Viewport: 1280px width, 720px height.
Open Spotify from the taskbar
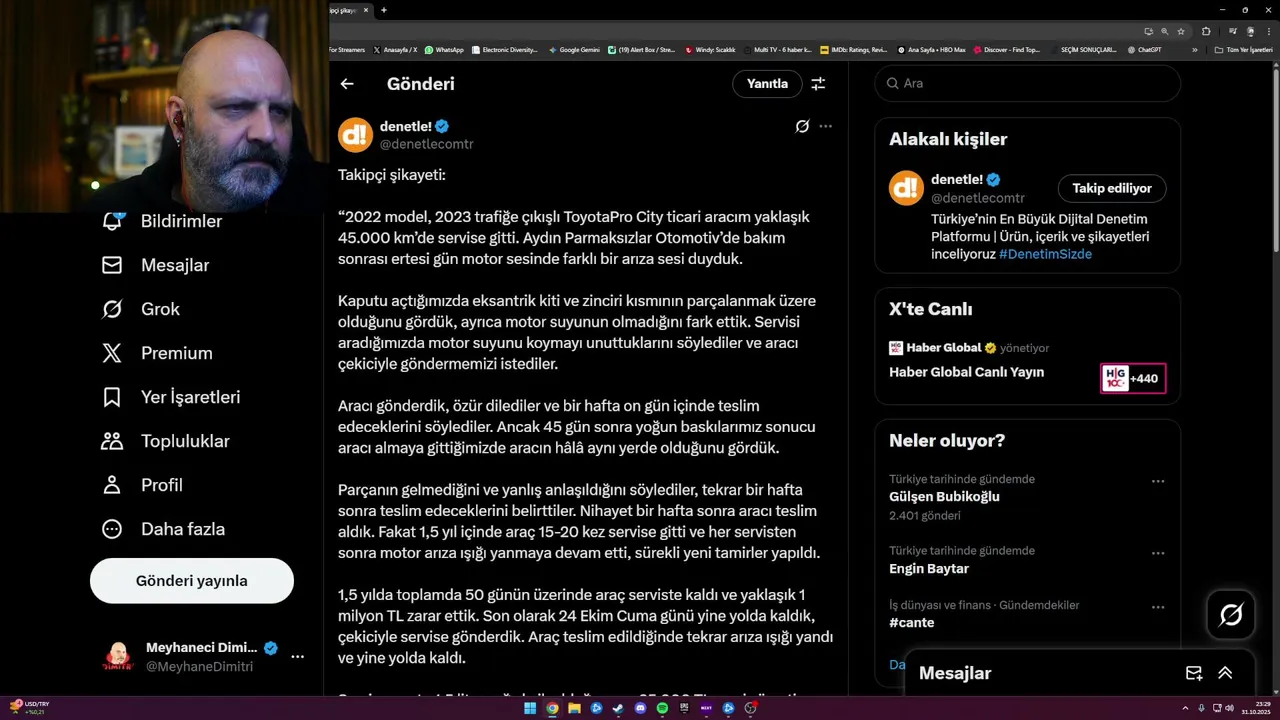(662, 708)
